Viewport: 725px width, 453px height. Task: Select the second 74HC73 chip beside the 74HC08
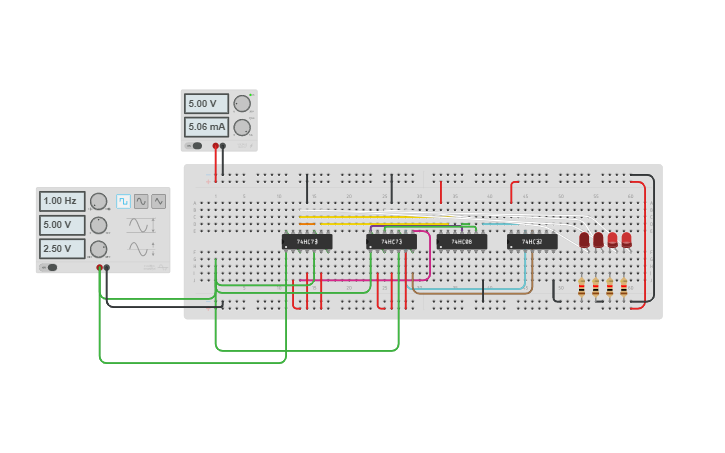coord(391,241)
